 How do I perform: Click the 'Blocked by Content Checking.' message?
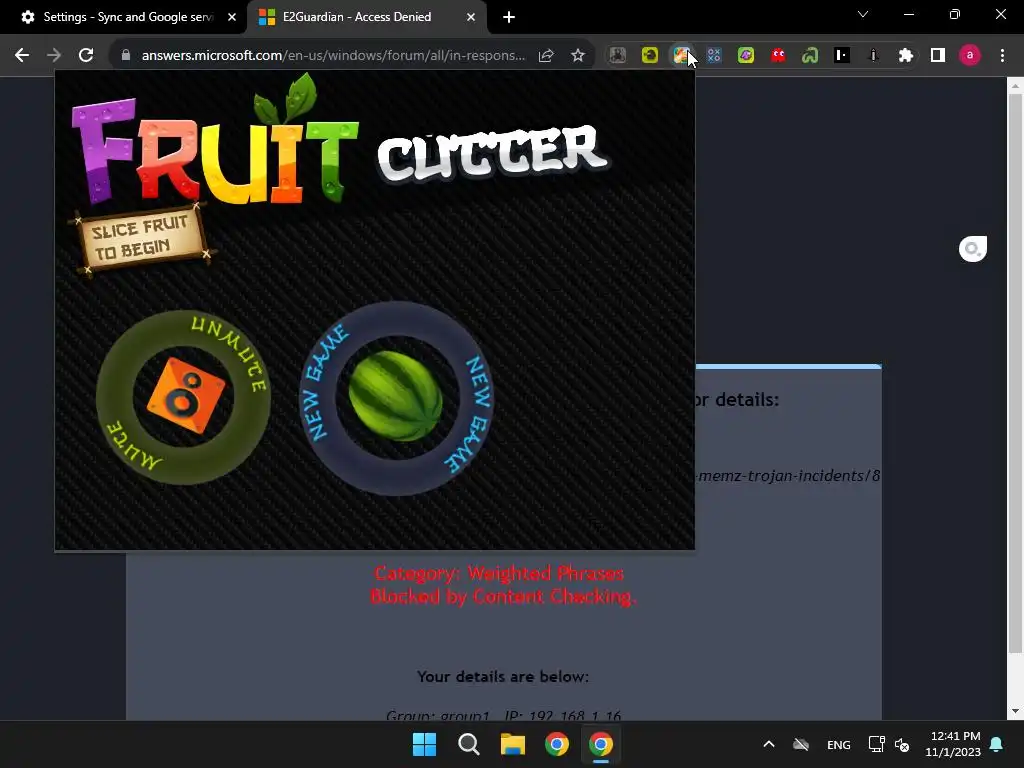503,596
